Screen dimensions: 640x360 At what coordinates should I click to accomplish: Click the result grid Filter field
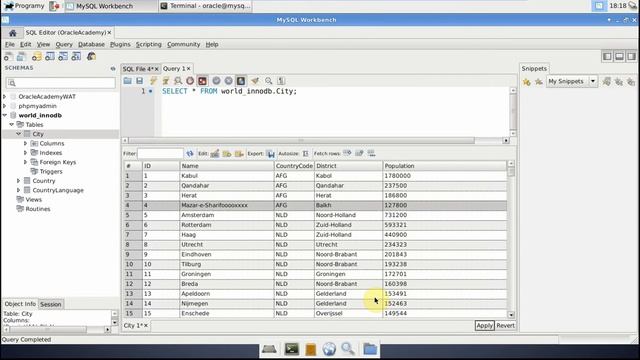point(160,153)
